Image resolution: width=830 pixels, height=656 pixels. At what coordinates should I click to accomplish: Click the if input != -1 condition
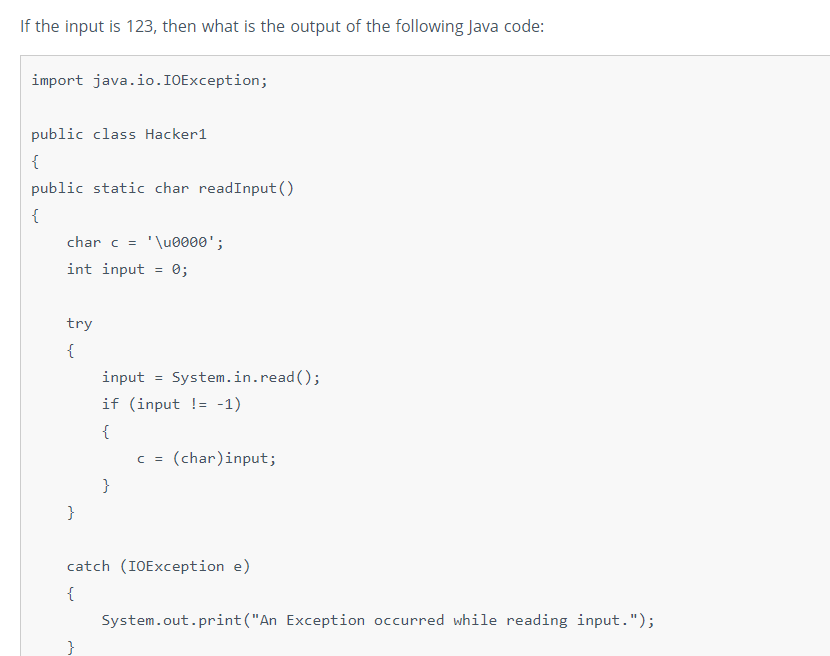click(x=172, y=405)
